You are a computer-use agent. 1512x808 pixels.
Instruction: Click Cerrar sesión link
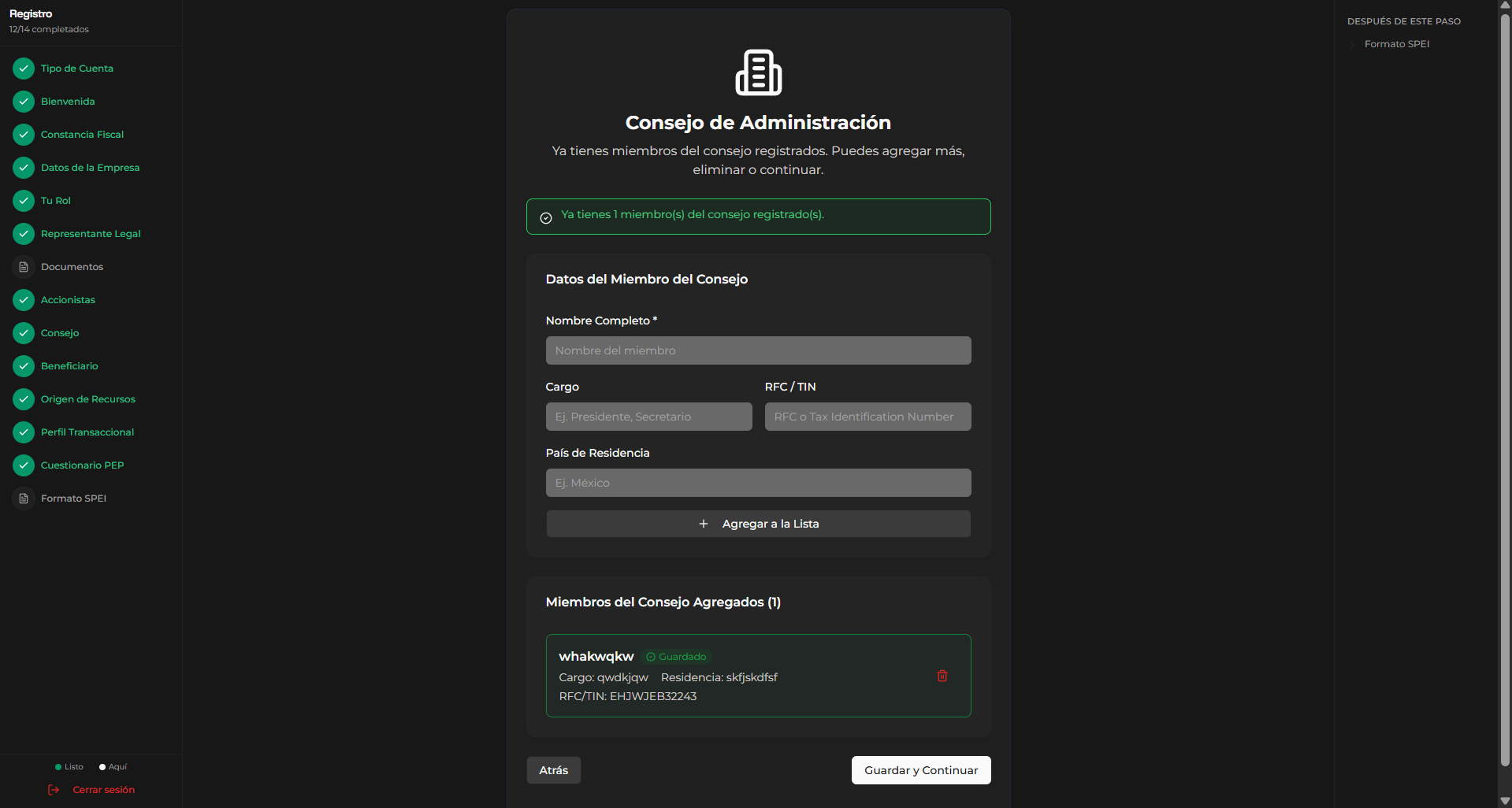coord(104,790)
